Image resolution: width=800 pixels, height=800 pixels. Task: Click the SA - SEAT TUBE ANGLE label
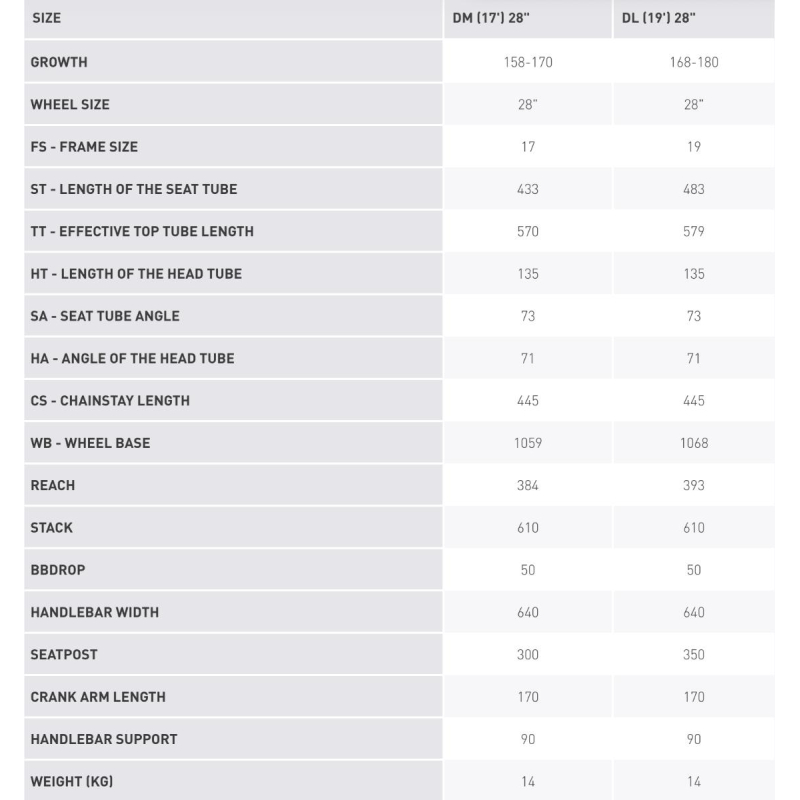coord(105,316)
